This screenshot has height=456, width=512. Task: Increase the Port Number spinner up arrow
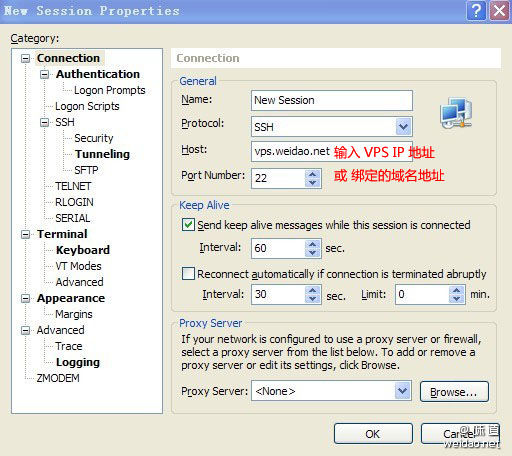(312, 174)
